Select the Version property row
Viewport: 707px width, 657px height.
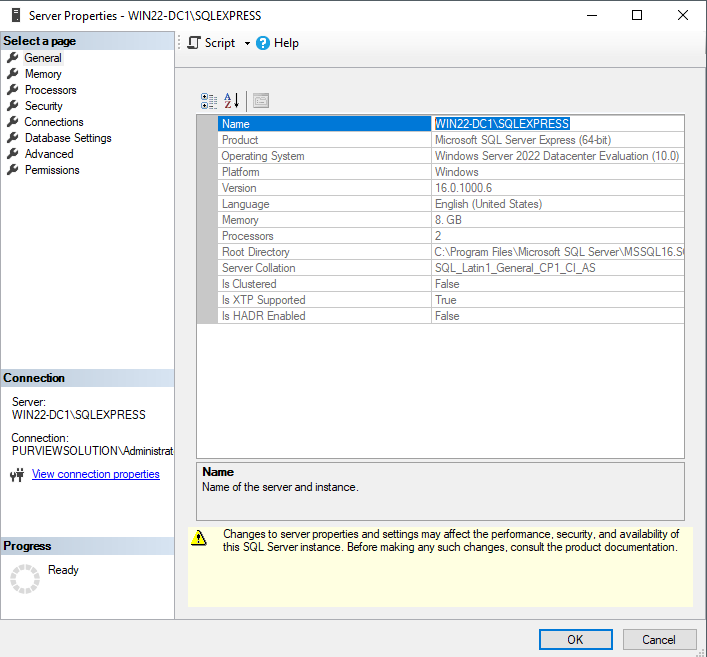pyautogui.click(x=451, y=188)
